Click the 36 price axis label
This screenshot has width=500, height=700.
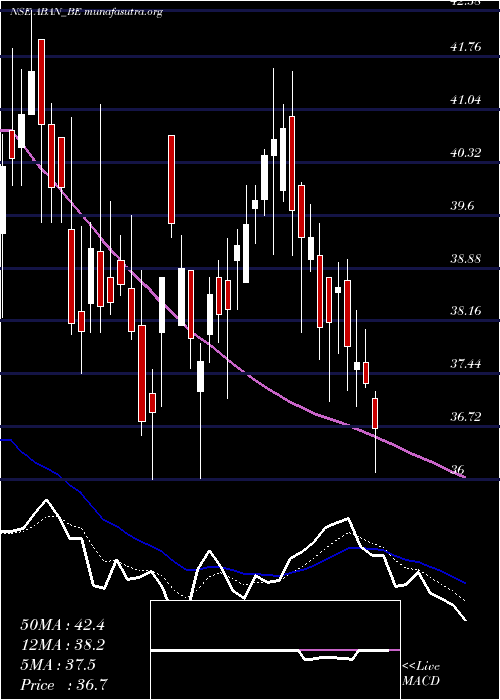point(458,470)
